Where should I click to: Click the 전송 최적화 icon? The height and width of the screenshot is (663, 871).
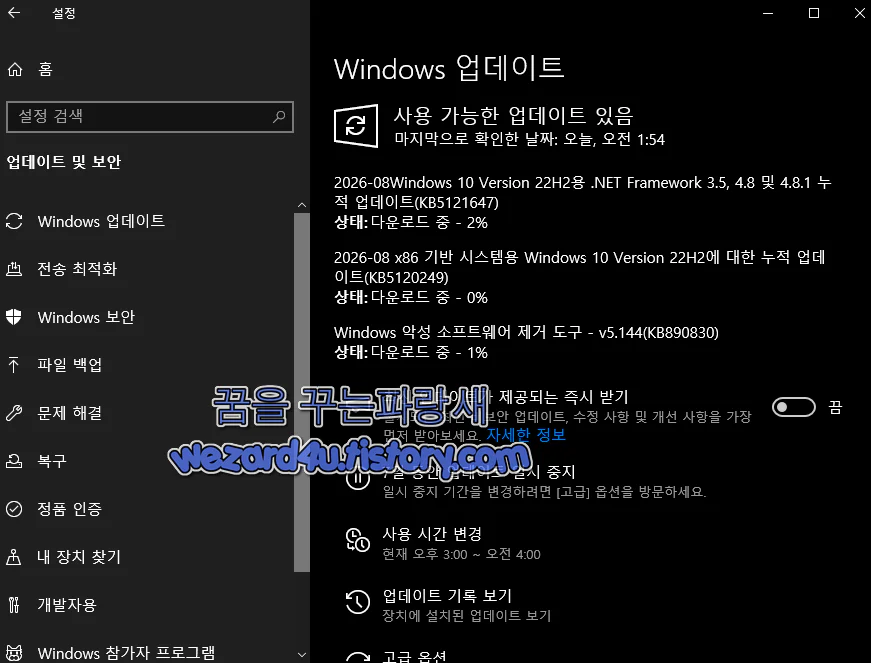click(14, 269)
